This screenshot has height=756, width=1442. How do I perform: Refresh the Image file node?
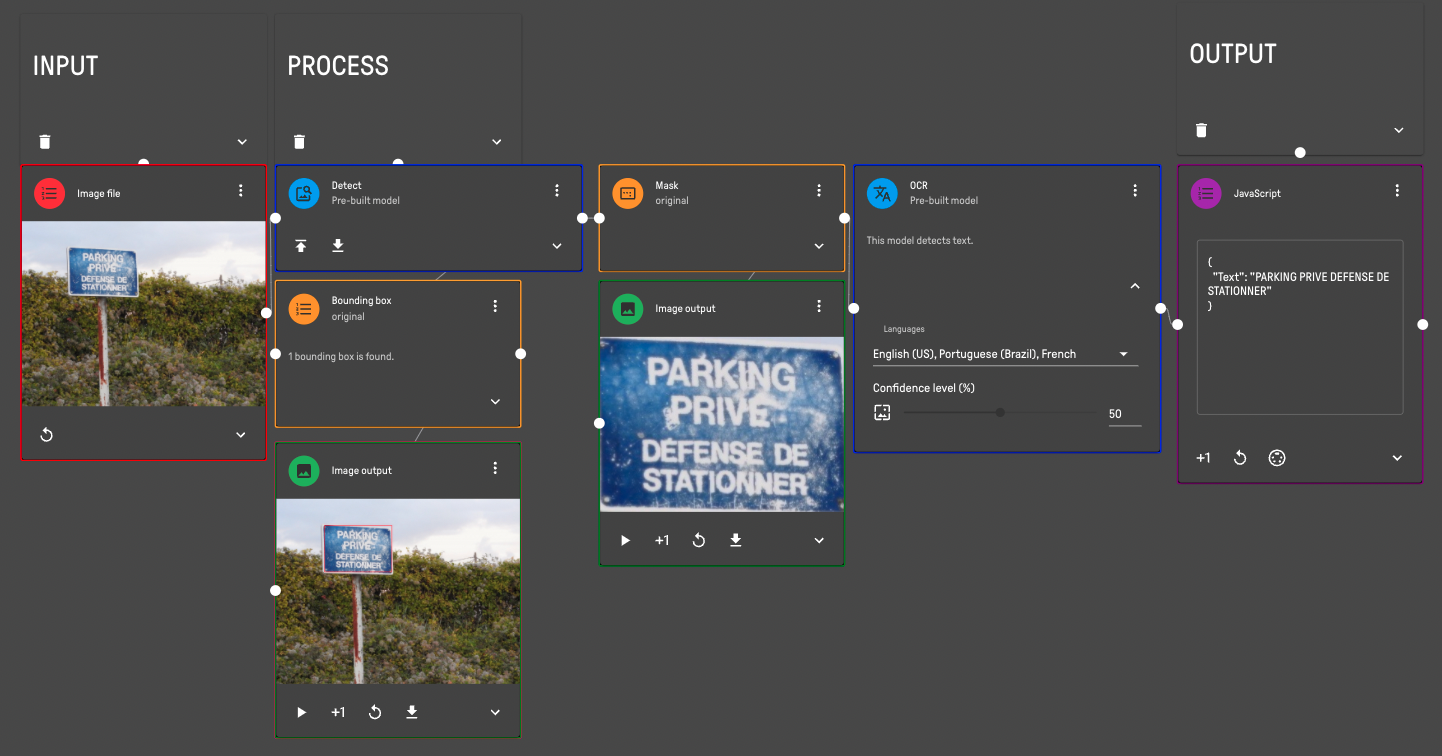tap(46, 434)
